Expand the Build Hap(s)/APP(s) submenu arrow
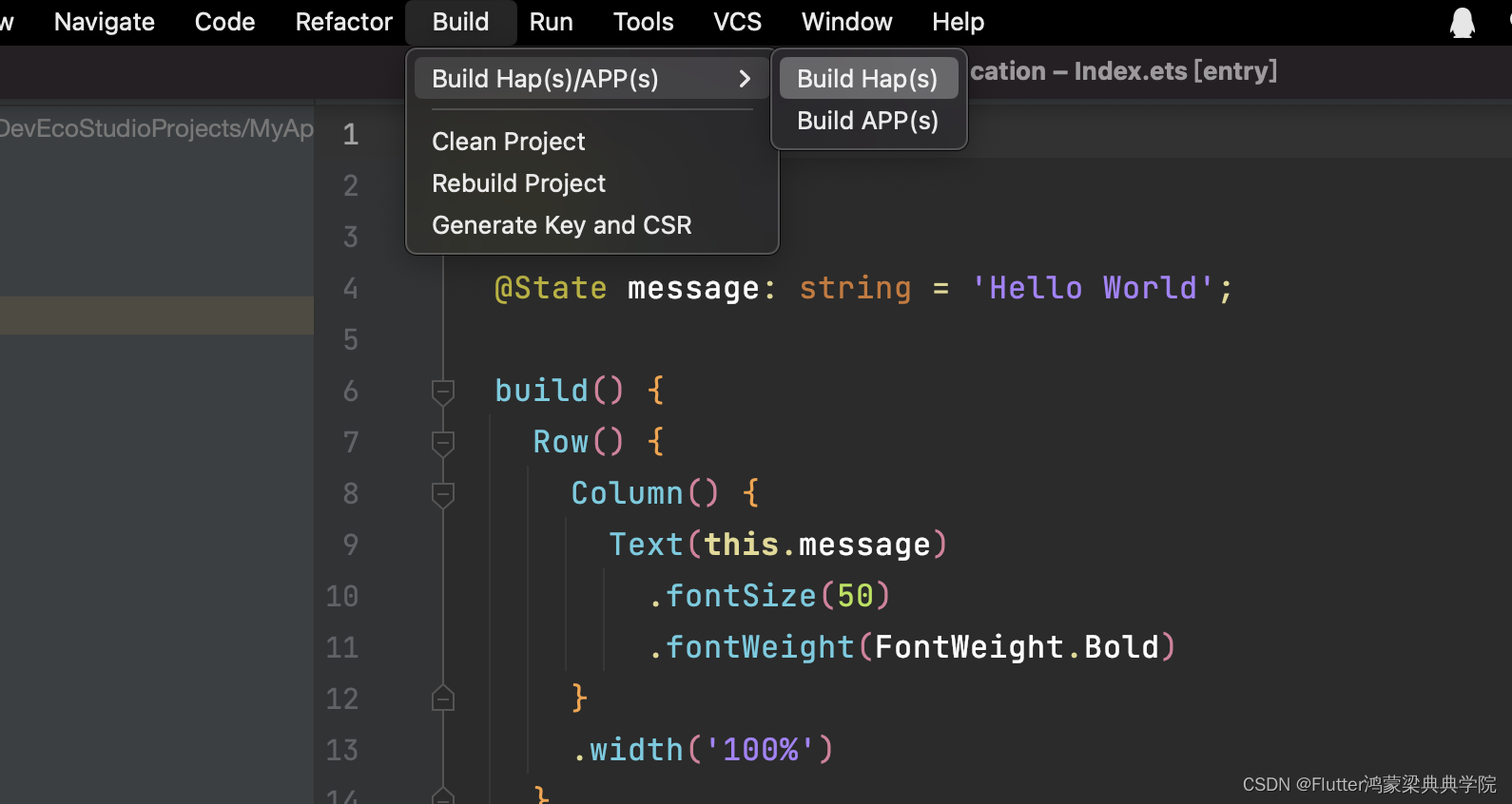 point(745,79)
